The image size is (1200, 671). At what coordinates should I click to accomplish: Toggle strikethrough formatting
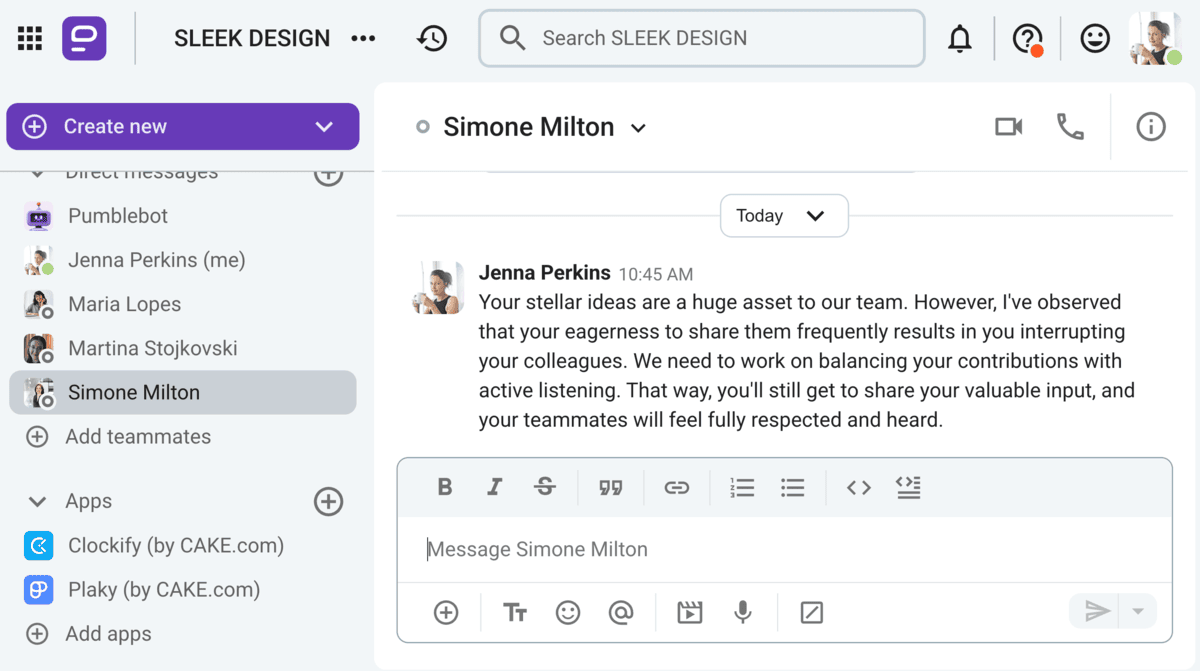545,488
